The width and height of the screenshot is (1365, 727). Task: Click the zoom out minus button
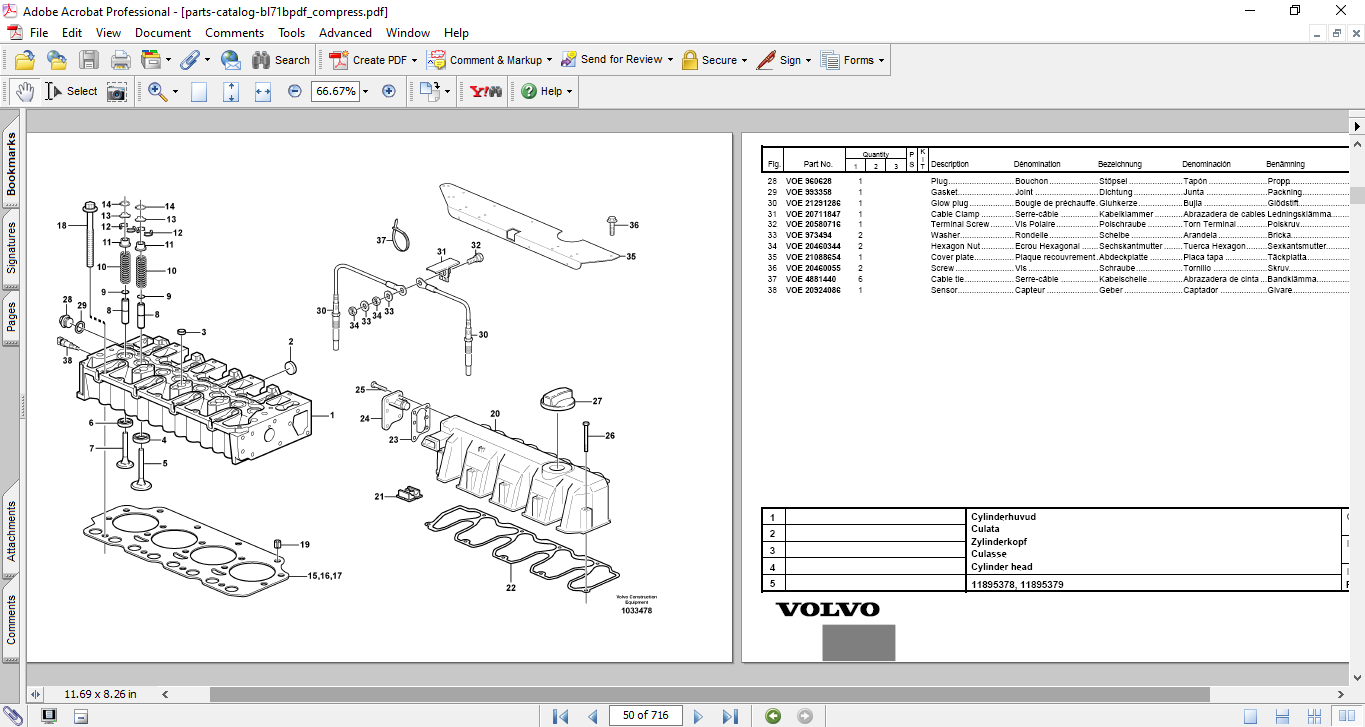(295, 91)
